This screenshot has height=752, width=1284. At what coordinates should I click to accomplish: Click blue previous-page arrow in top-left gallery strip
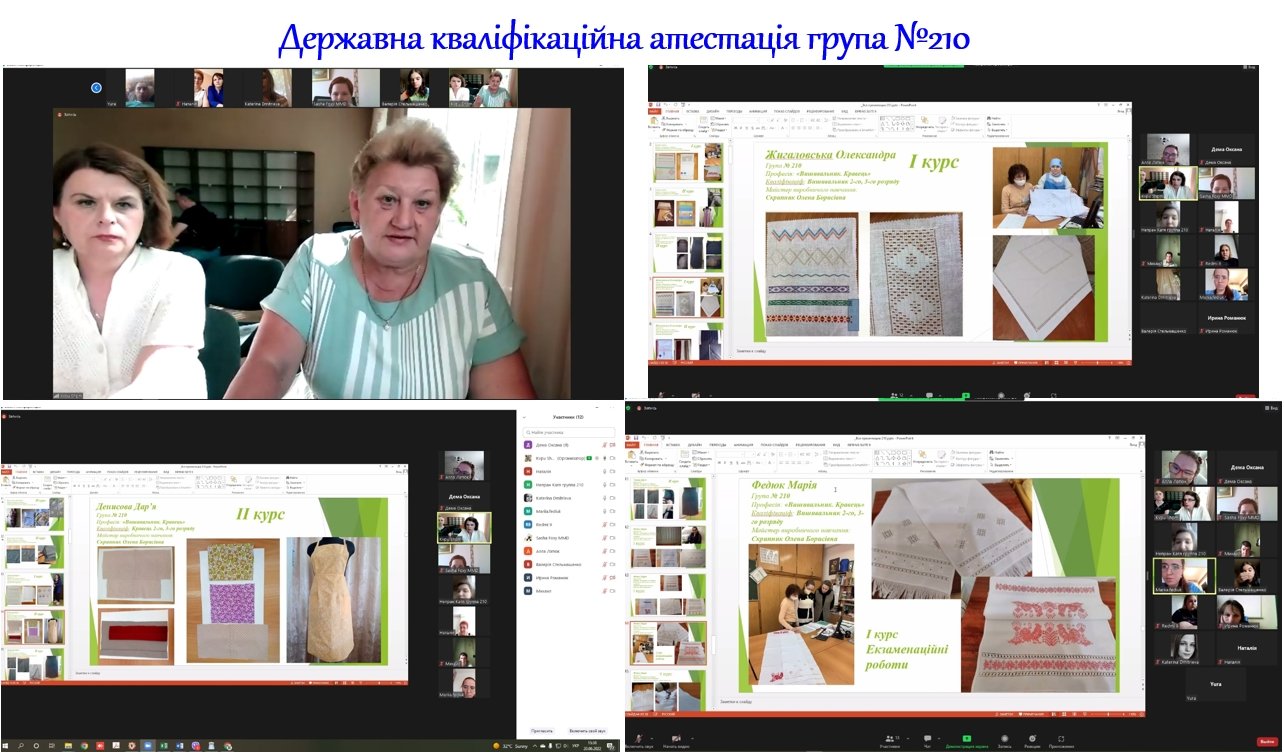[x=97, y=88]
